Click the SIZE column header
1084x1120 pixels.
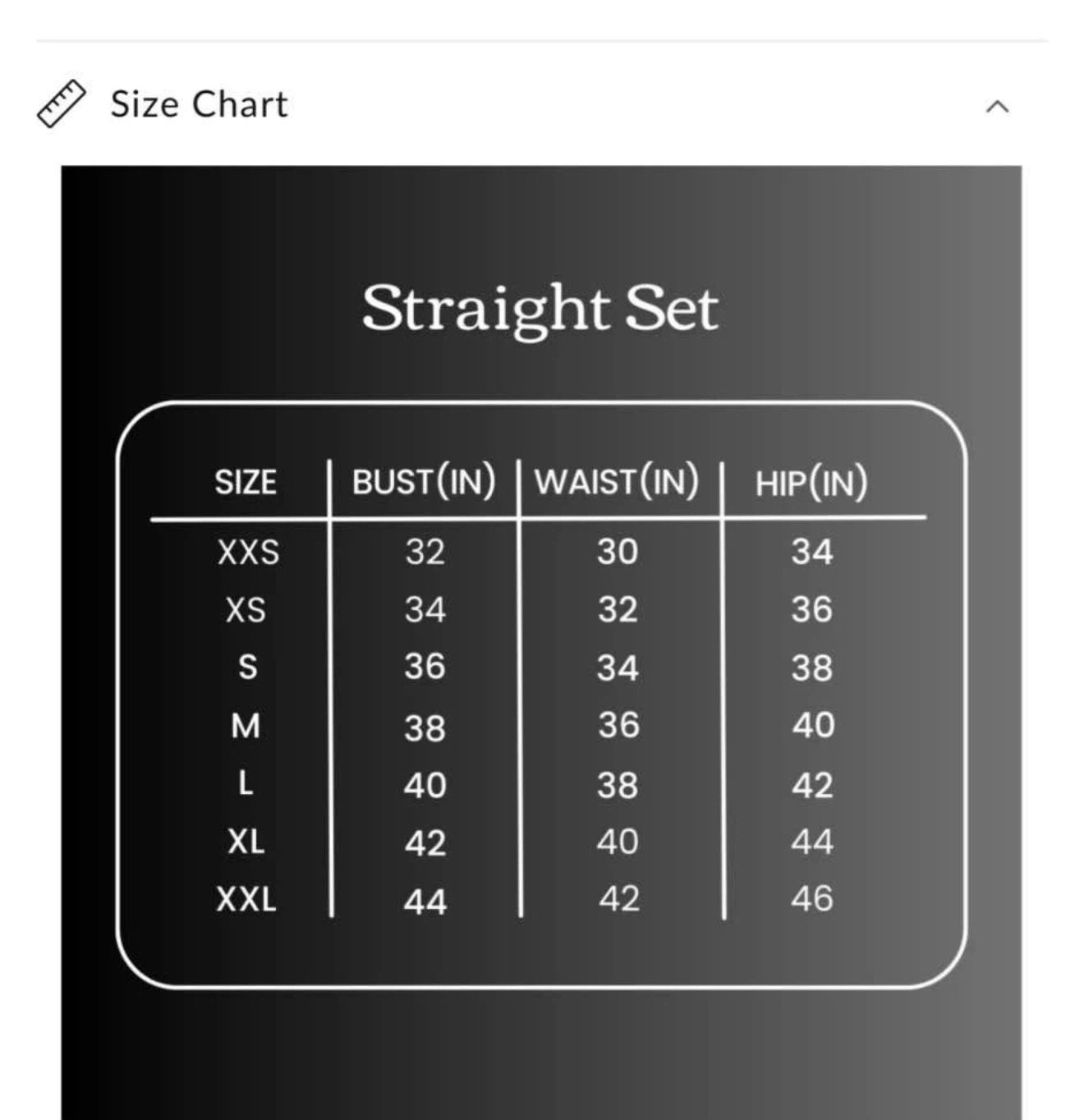tap(246, 482)
